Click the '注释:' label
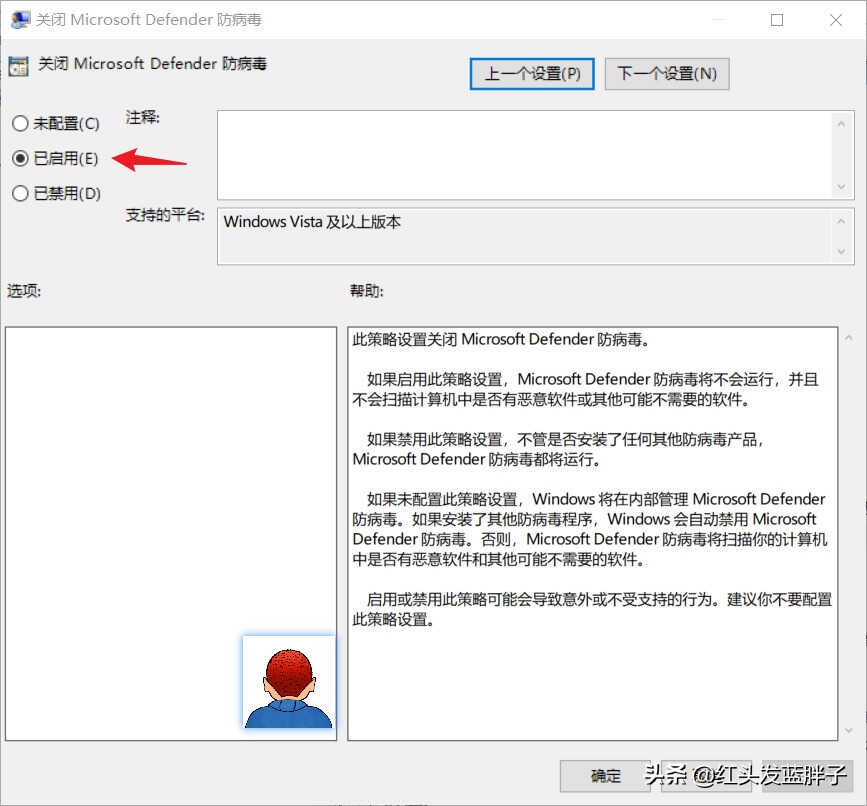The height and width of the screenshot is (806, 867). pyautogui.click(x=143, y=117)
